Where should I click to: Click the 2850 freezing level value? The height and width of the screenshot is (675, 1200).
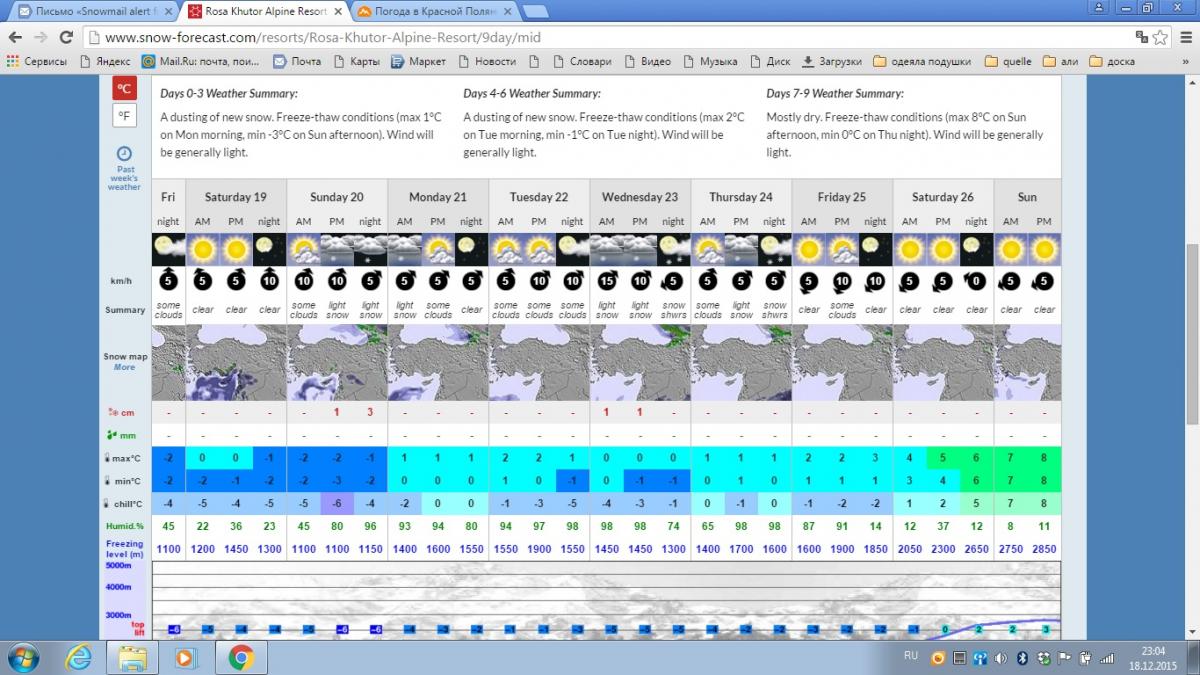click(x=1044, y=549)
